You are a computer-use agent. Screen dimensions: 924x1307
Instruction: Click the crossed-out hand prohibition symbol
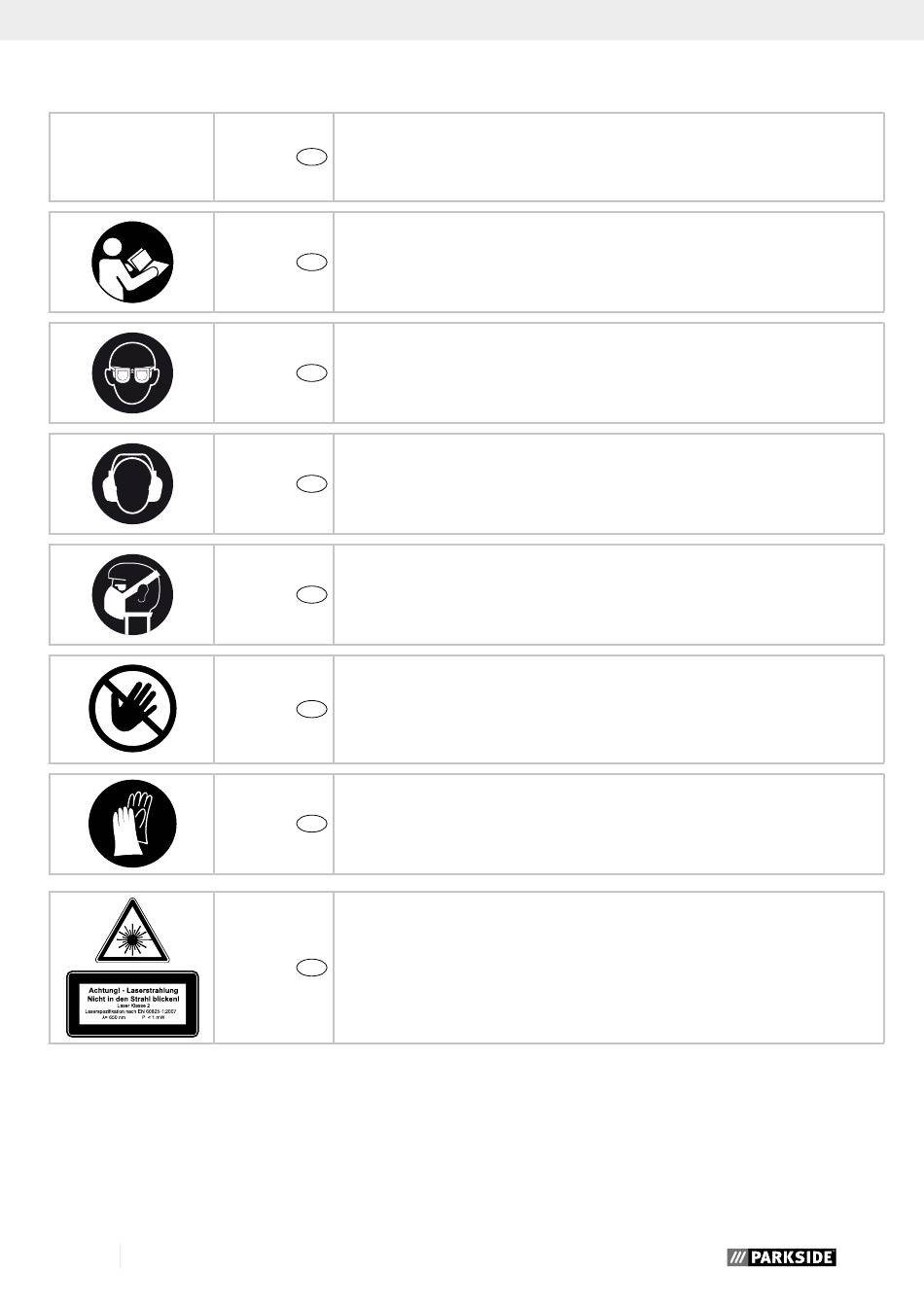tap(132, 709)
